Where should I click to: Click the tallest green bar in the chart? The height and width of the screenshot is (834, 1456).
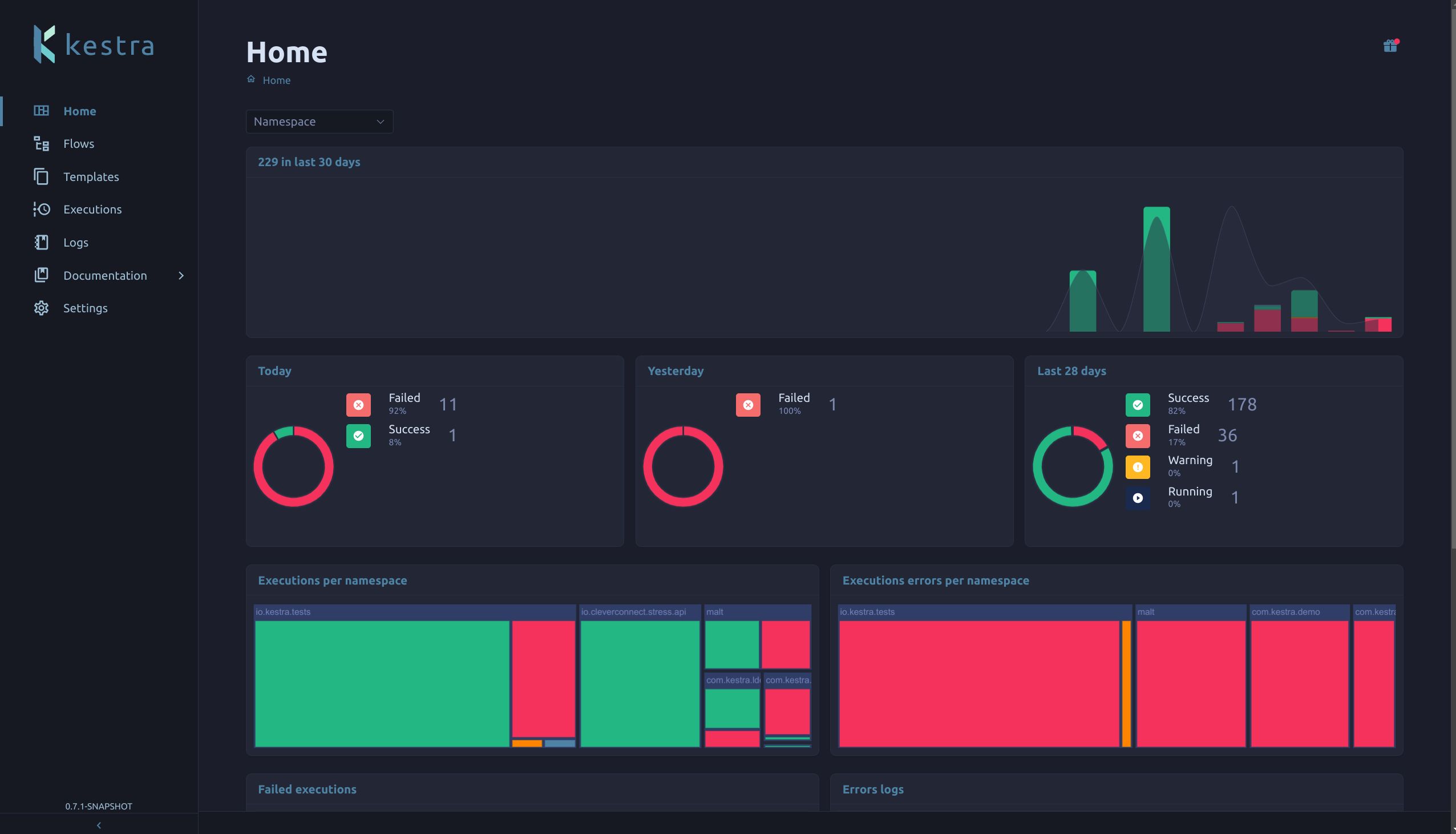[1156, 269]
